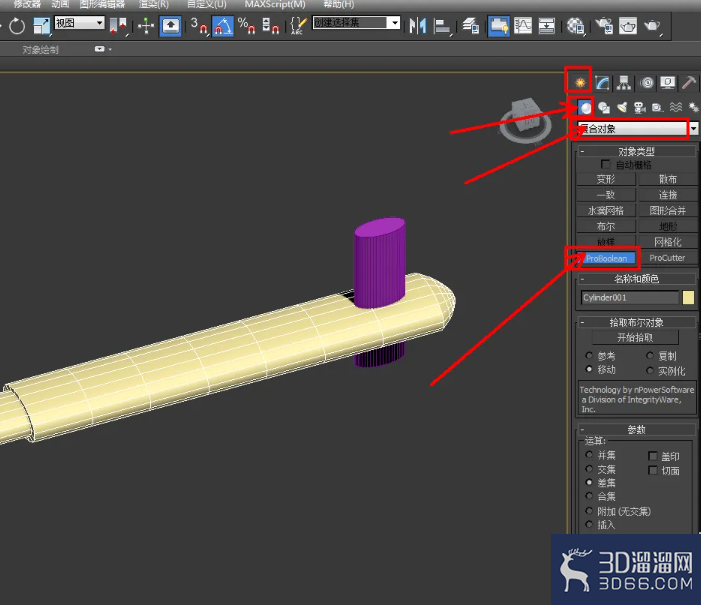This screenshot has width=701, height=605.
Task: Select the Helpers category icon
Action: [x=657, y=107]
